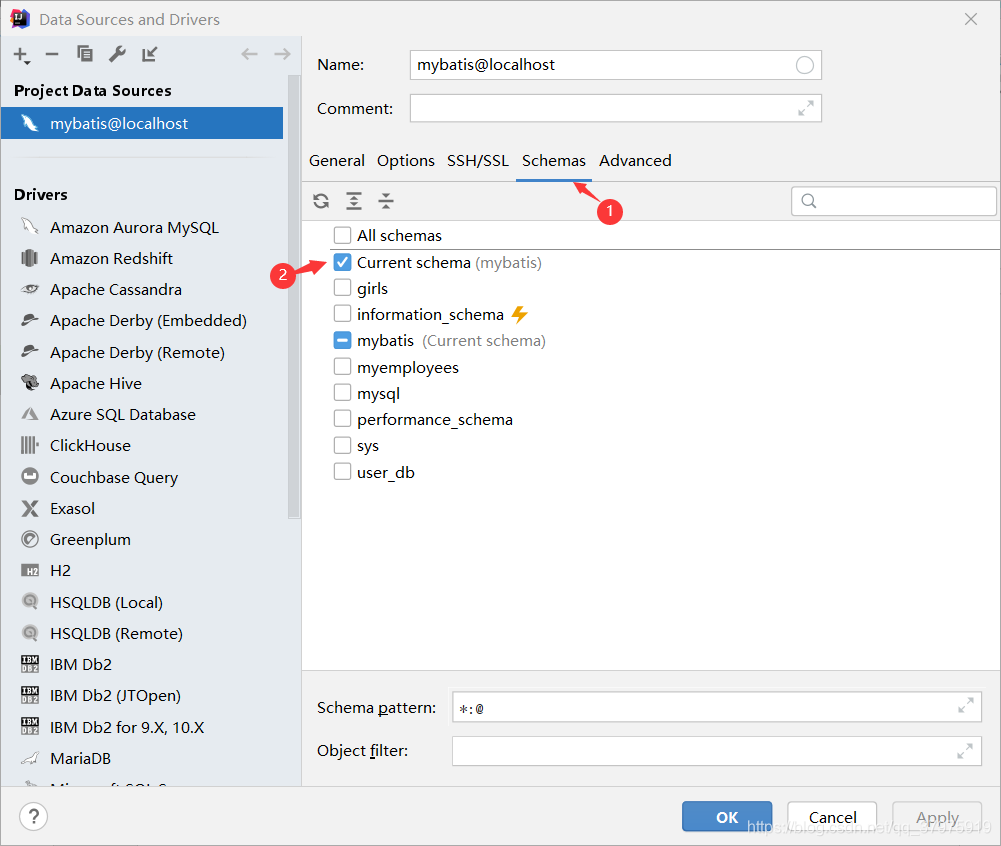This screenshot has width=1001, height=846.
Task: Select mybatis@localhost data source
Action: pos(142,123)
